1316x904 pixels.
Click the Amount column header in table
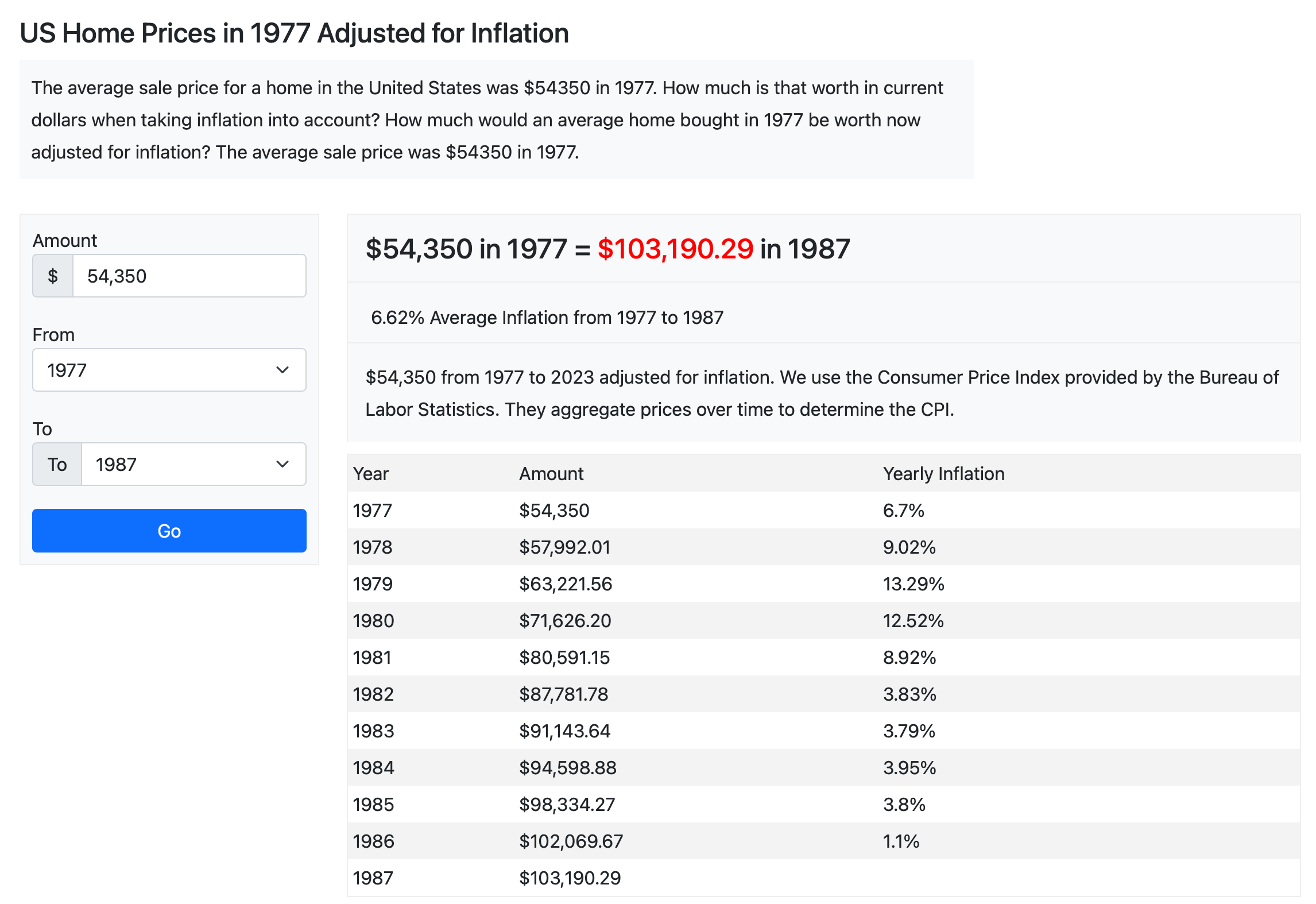(551, 474)
